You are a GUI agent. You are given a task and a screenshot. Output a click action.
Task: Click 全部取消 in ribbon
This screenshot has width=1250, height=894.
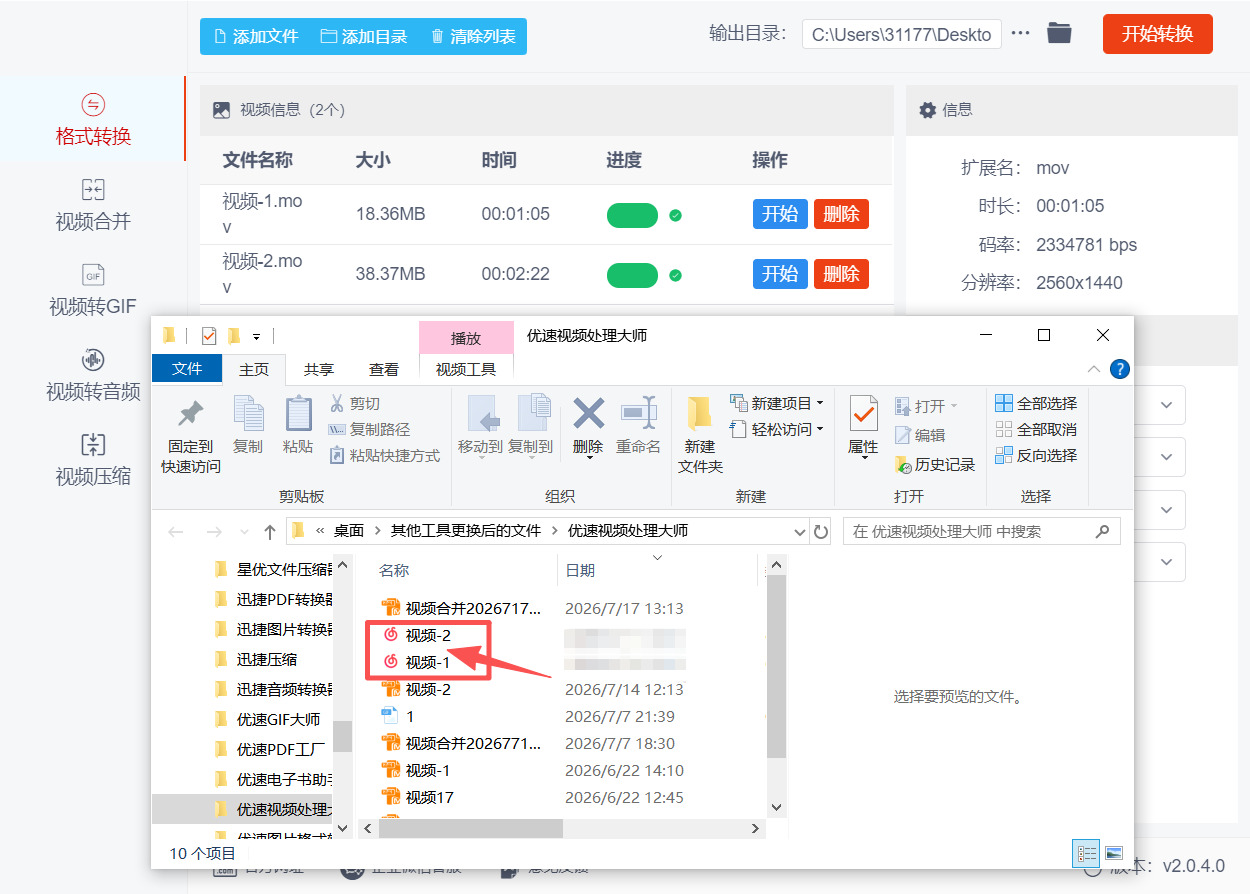(x=1036, y=429)
